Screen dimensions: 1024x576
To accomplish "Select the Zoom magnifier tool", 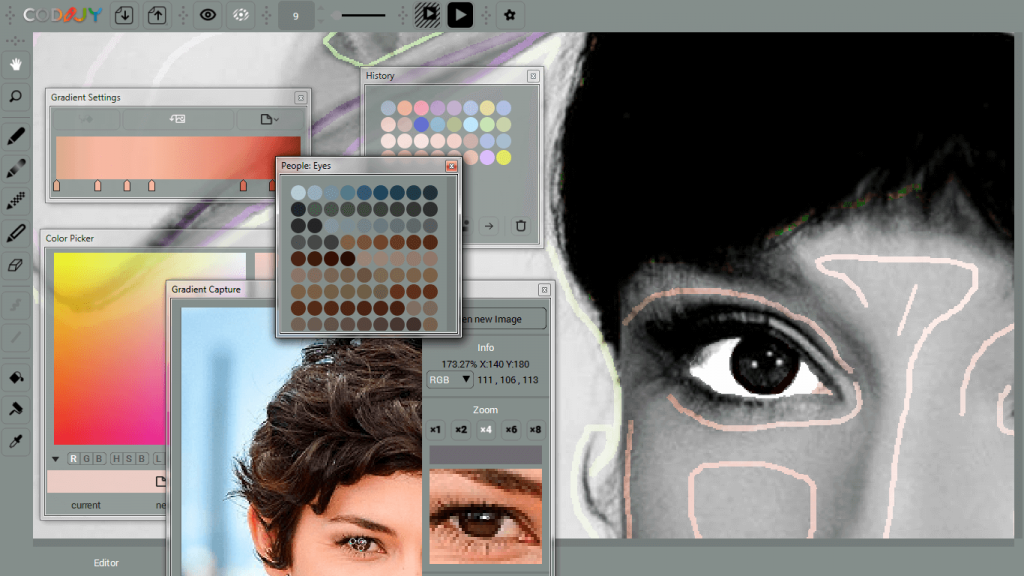I will click(x=16, y=97).
